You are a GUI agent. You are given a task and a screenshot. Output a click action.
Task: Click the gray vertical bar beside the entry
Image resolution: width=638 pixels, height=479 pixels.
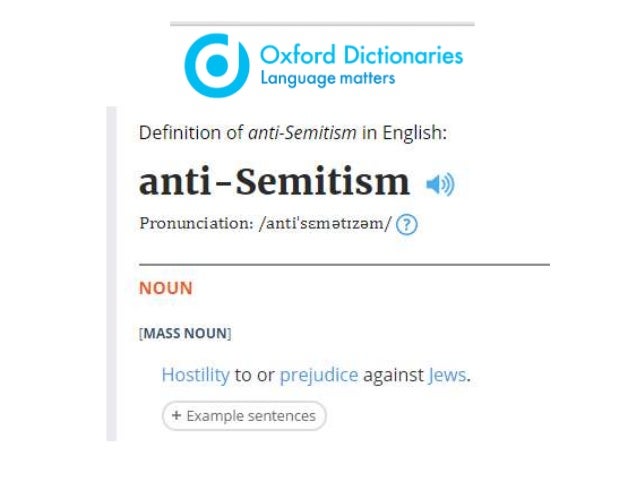click(x=111, y=273)
